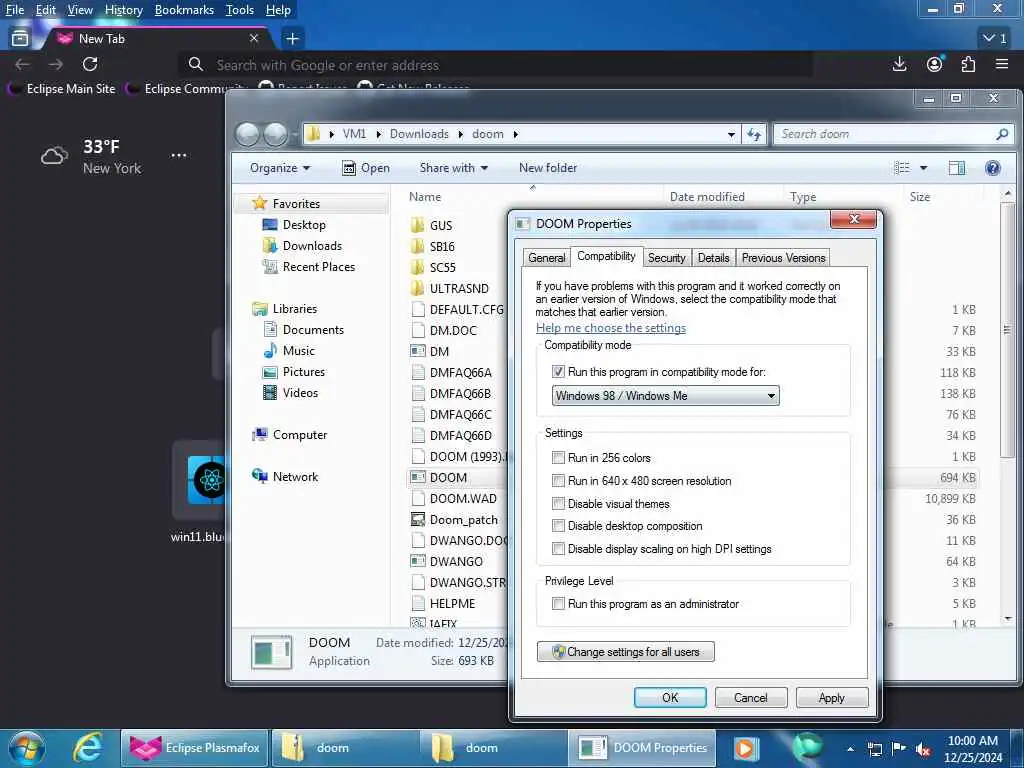The height and width of the screenshot is (768, 1024).
Task: Launch Internet Explorer from taskbar
Action: pos(88,748)
